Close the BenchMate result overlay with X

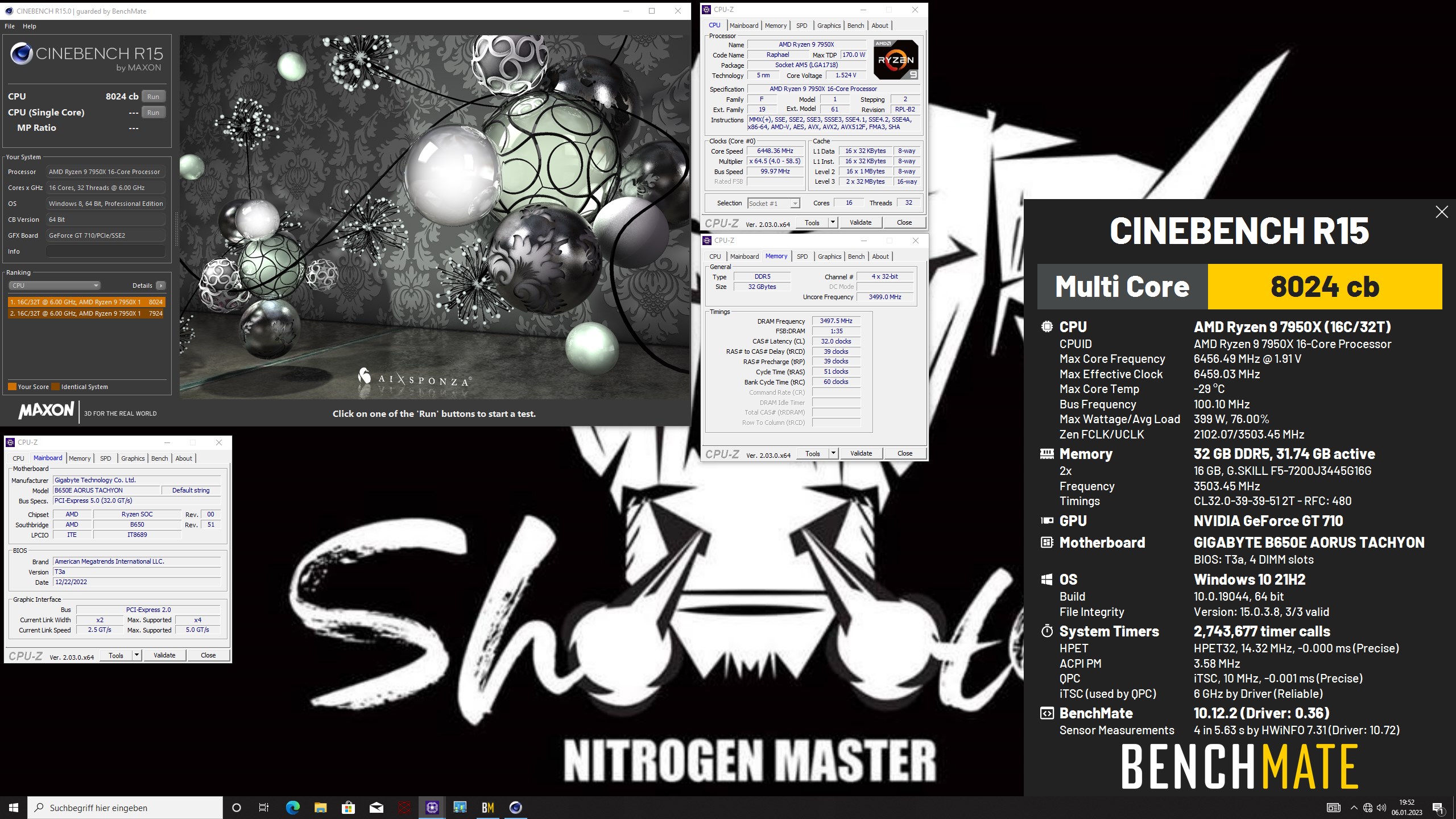click(x=1441, y=212)
